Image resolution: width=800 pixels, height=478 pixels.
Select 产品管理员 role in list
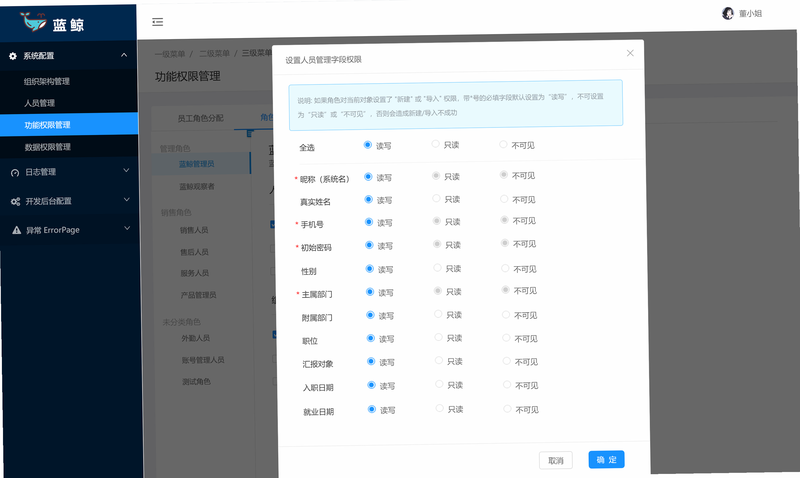coord(198,295)
